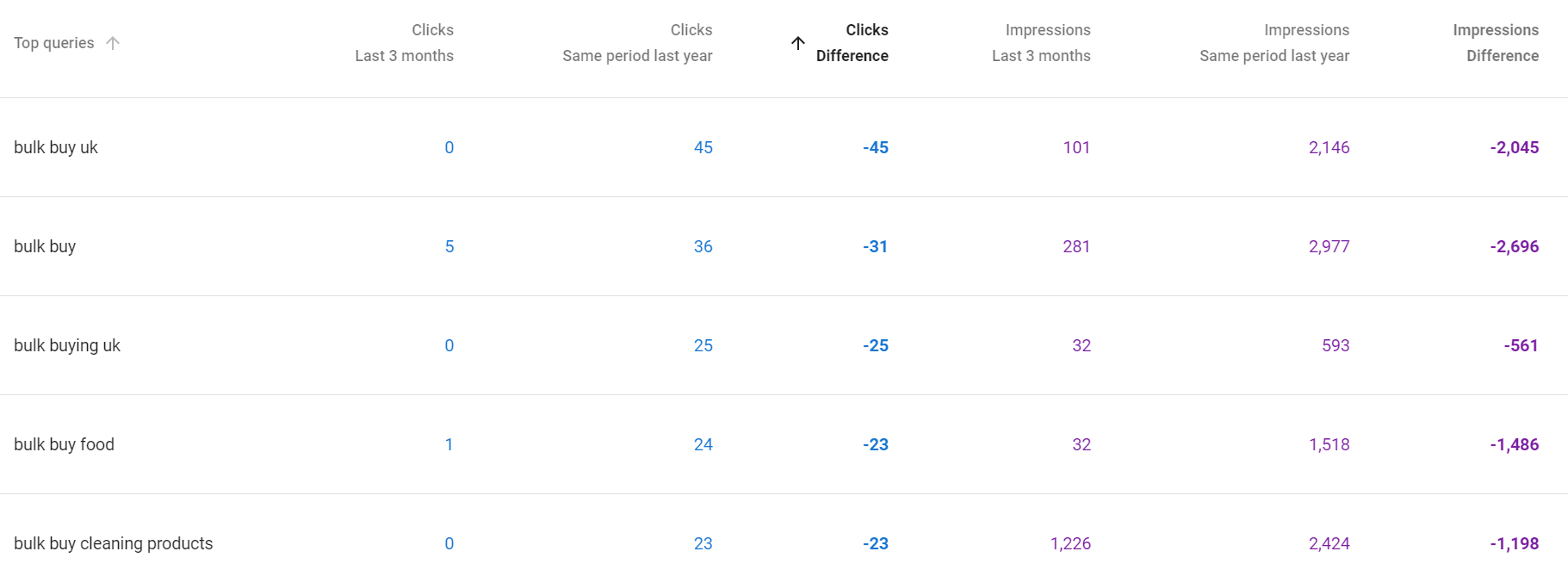The width and height of the screenshot is (1568, 570).
Task: Sort by Impressions Same period last year
Action: [x=1274, y=43]
